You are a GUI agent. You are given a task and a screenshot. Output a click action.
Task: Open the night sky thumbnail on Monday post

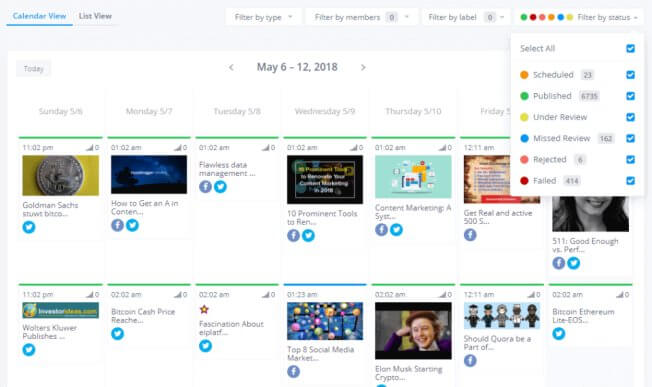click(149, 175)
